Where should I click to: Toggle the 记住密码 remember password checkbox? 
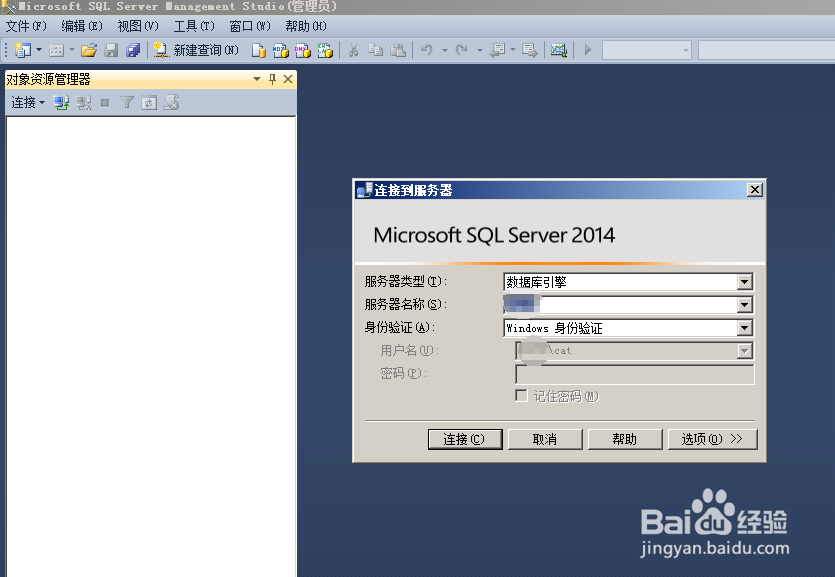pos(521,395)
